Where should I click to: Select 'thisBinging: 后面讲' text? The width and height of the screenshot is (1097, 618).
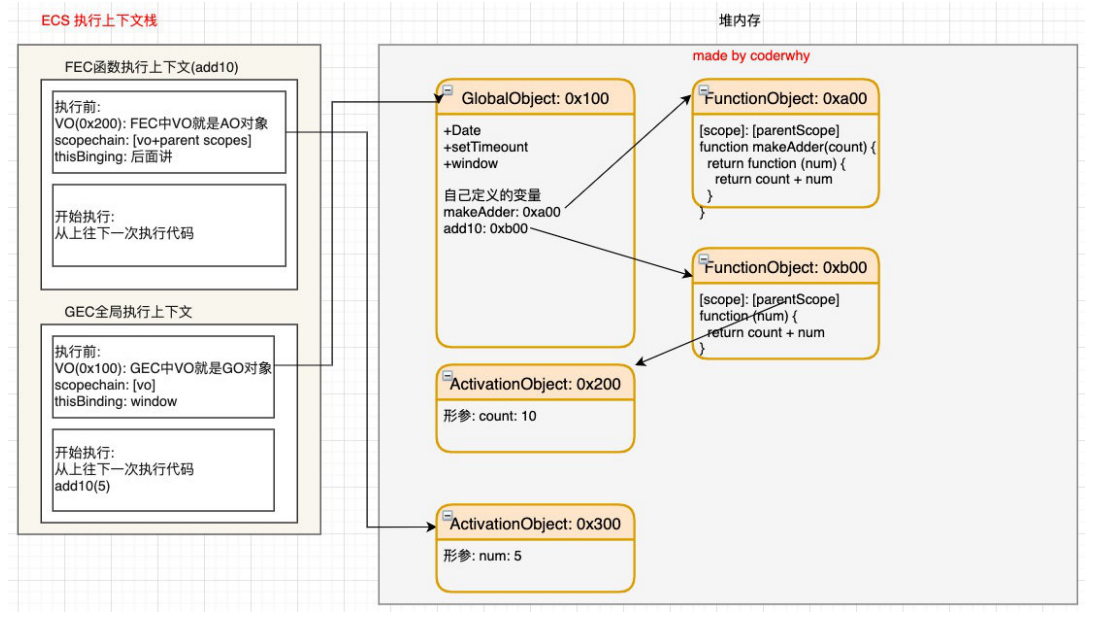[113, 157]
